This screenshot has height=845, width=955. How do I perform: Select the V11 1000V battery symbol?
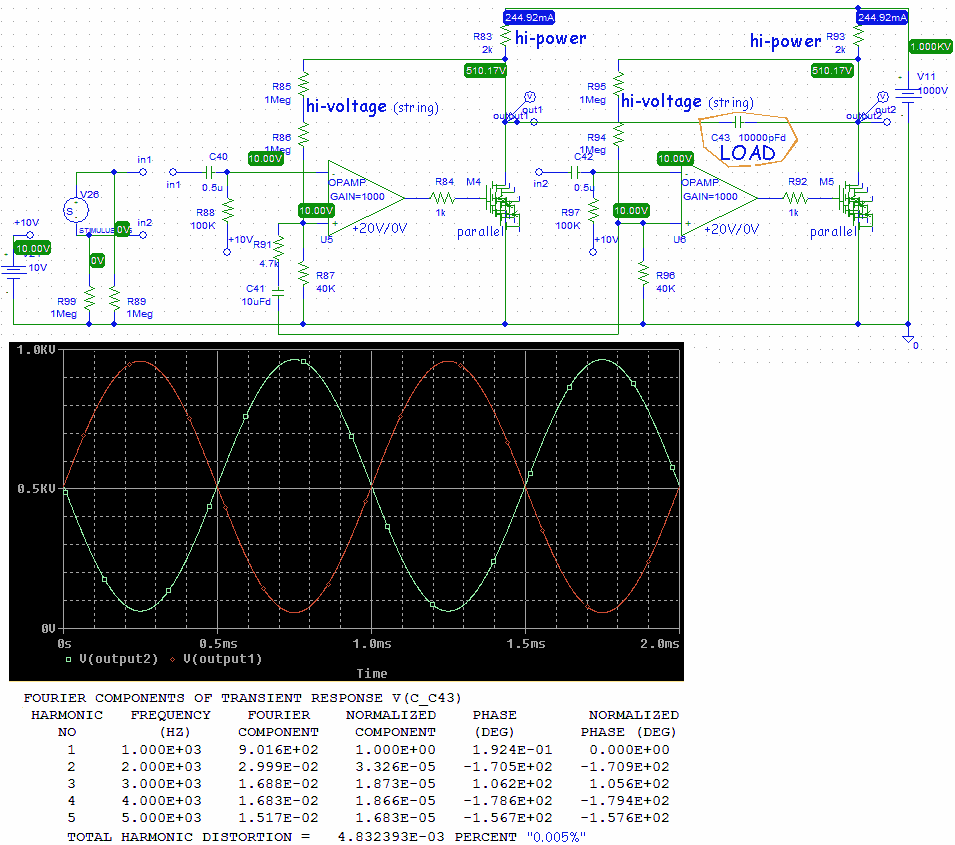tap(908, 94)
